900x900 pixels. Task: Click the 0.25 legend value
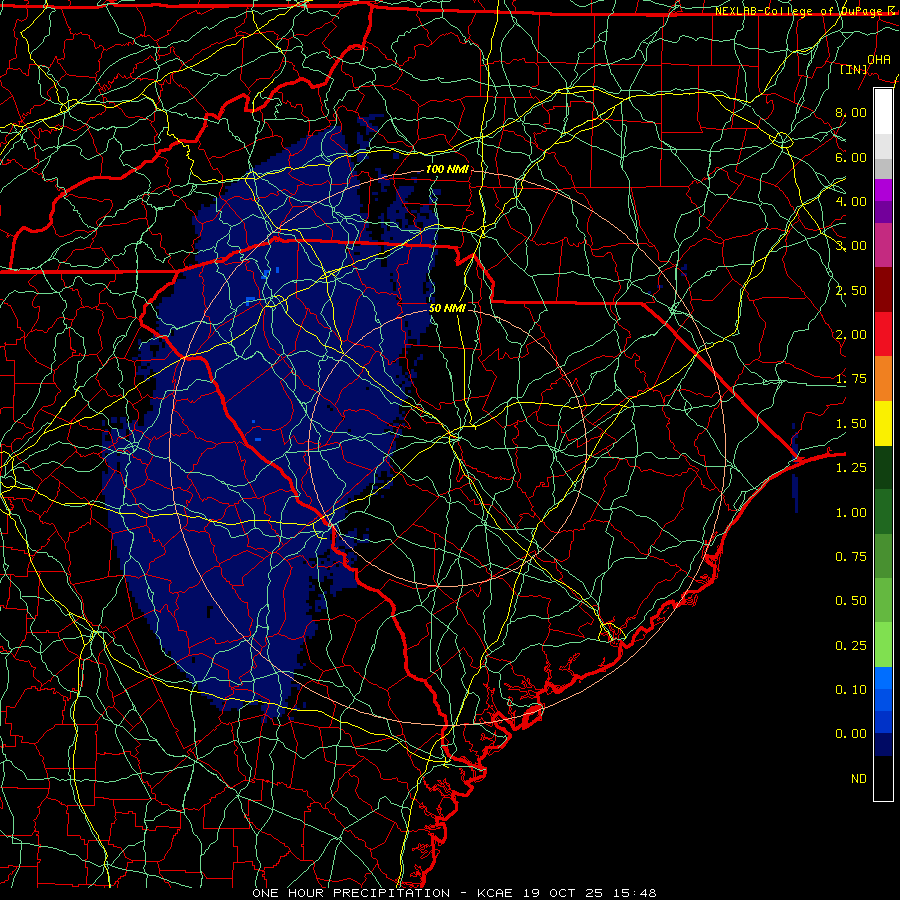[851, 646]
